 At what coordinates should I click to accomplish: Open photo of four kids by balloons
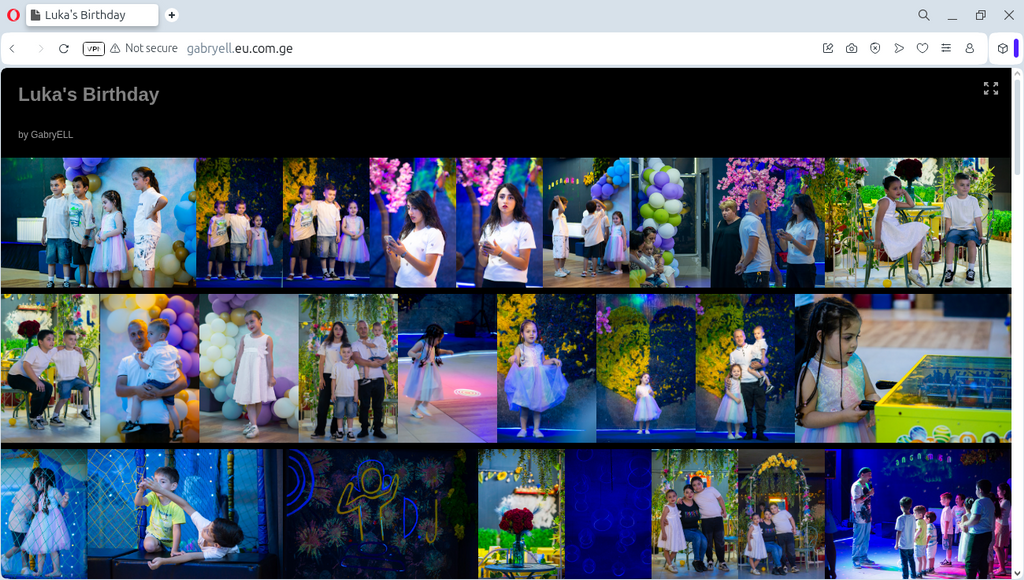coord(98,223)
